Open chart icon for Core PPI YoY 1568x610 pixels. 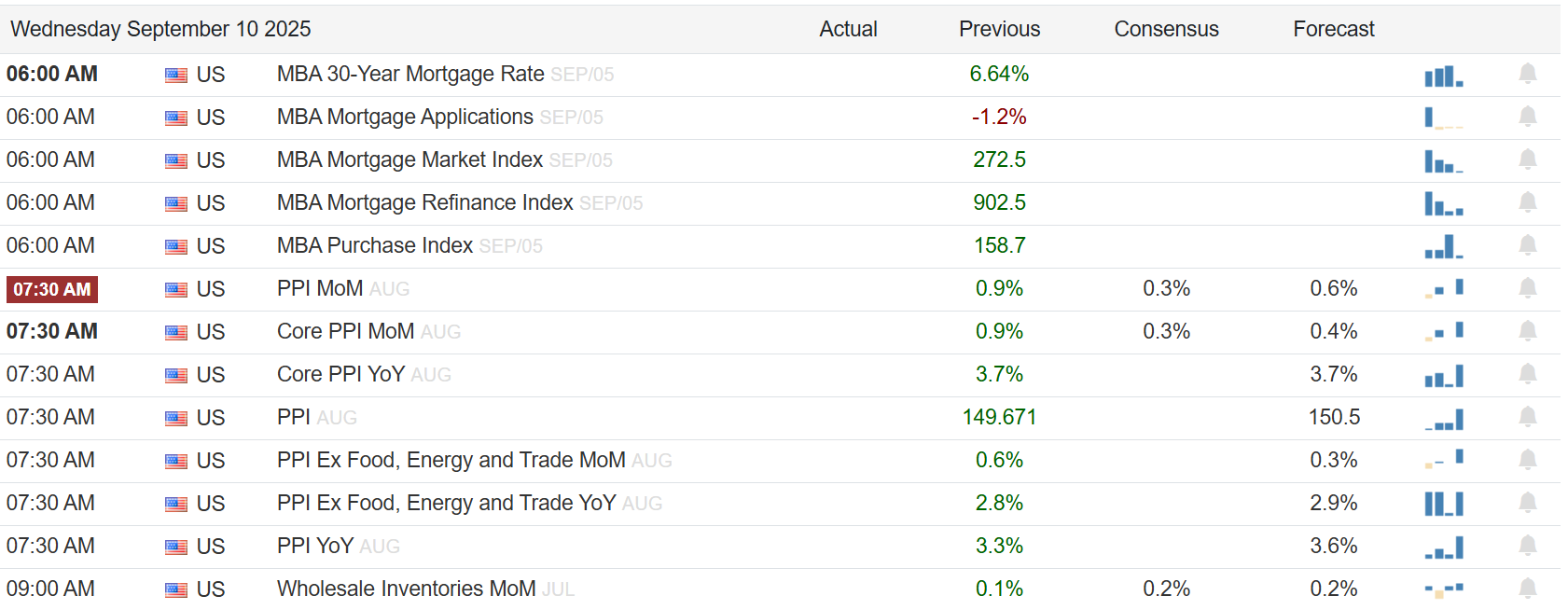(1443, 375)
